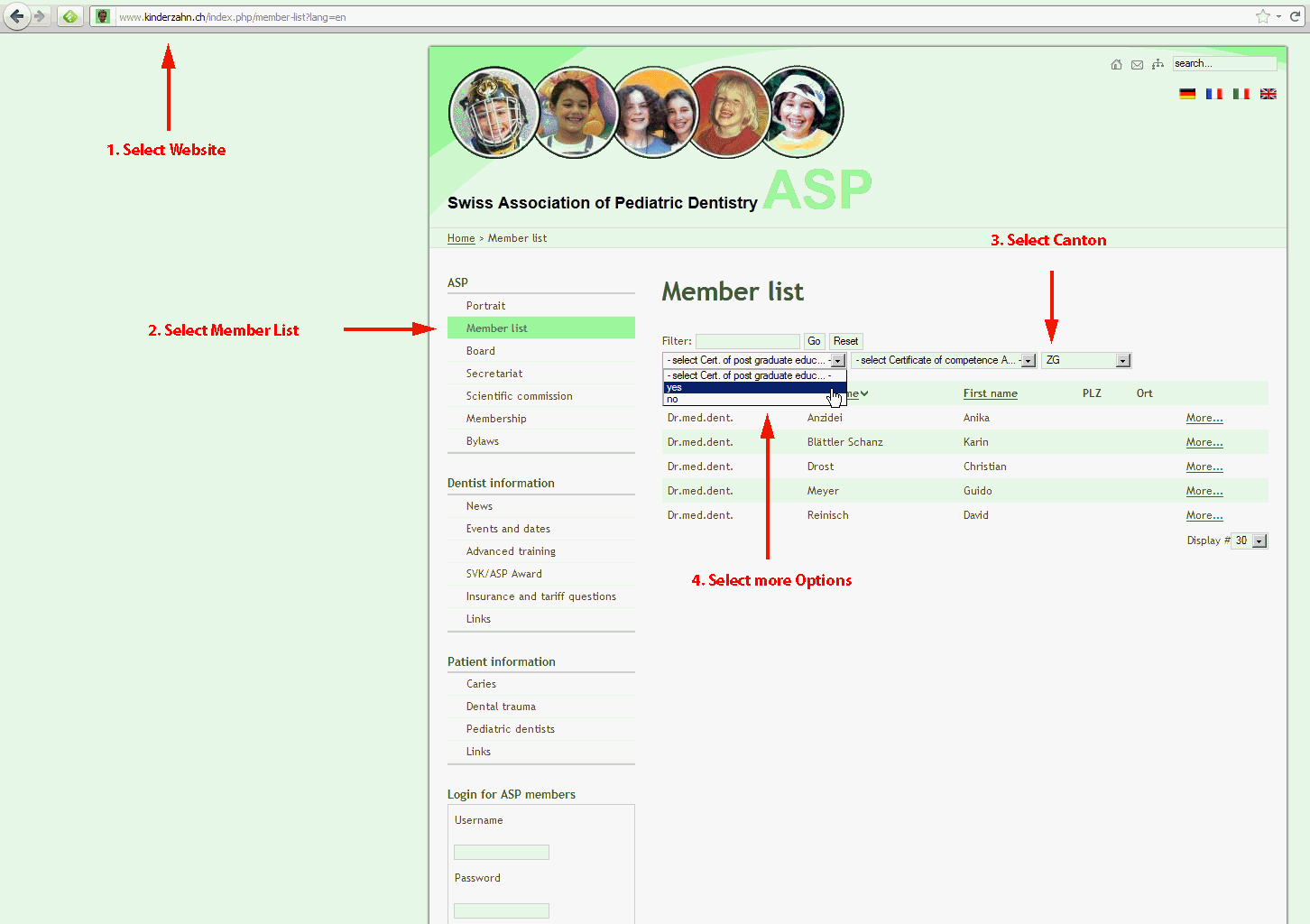Open the Display # 30 dropdown
The image size is (1310, 924).
click(x=1250, y=541)
